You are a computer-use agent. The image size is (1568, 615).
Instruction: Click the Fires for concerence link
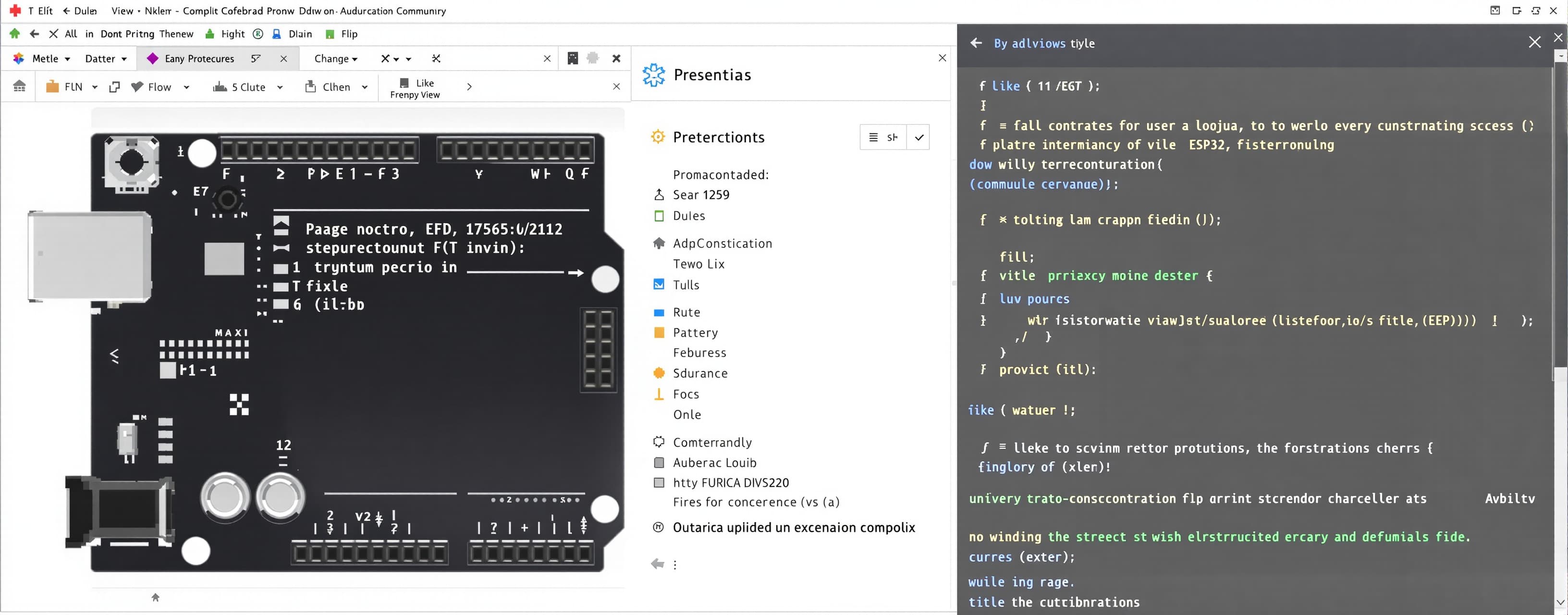coord(756,502)
